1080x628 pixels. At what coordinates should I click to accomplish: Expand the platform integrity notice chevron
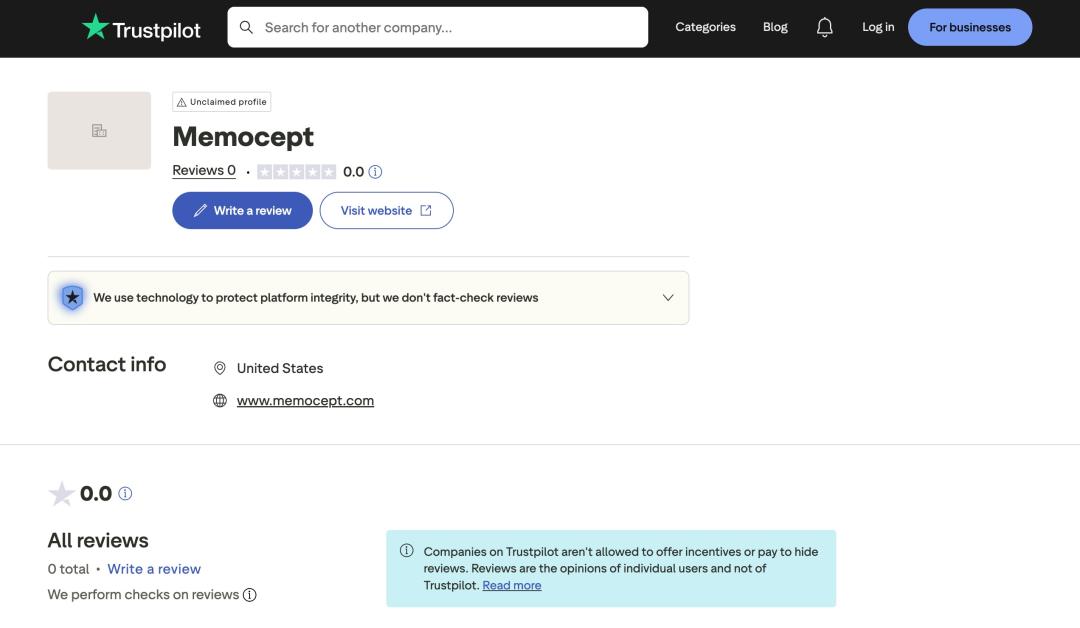(668, 298)
